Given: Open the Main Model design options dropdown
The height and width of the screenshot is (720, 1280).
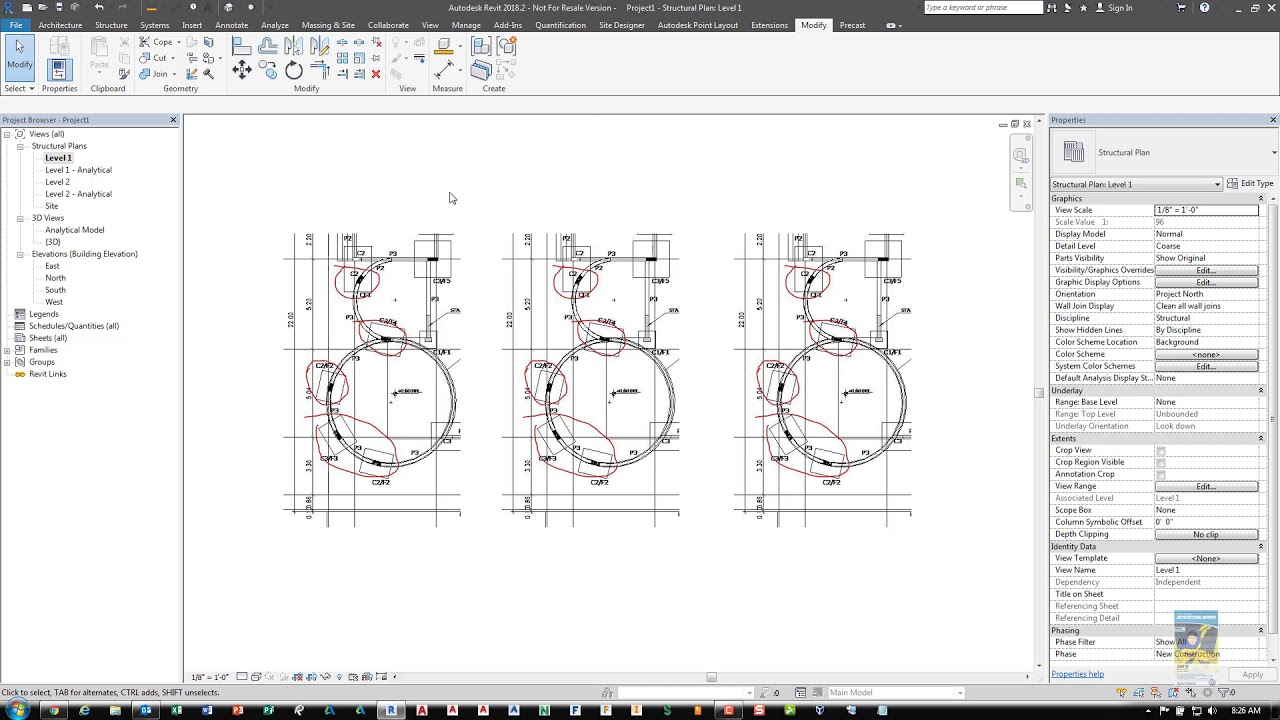Looking at the screenshot, I should point(896,692).
